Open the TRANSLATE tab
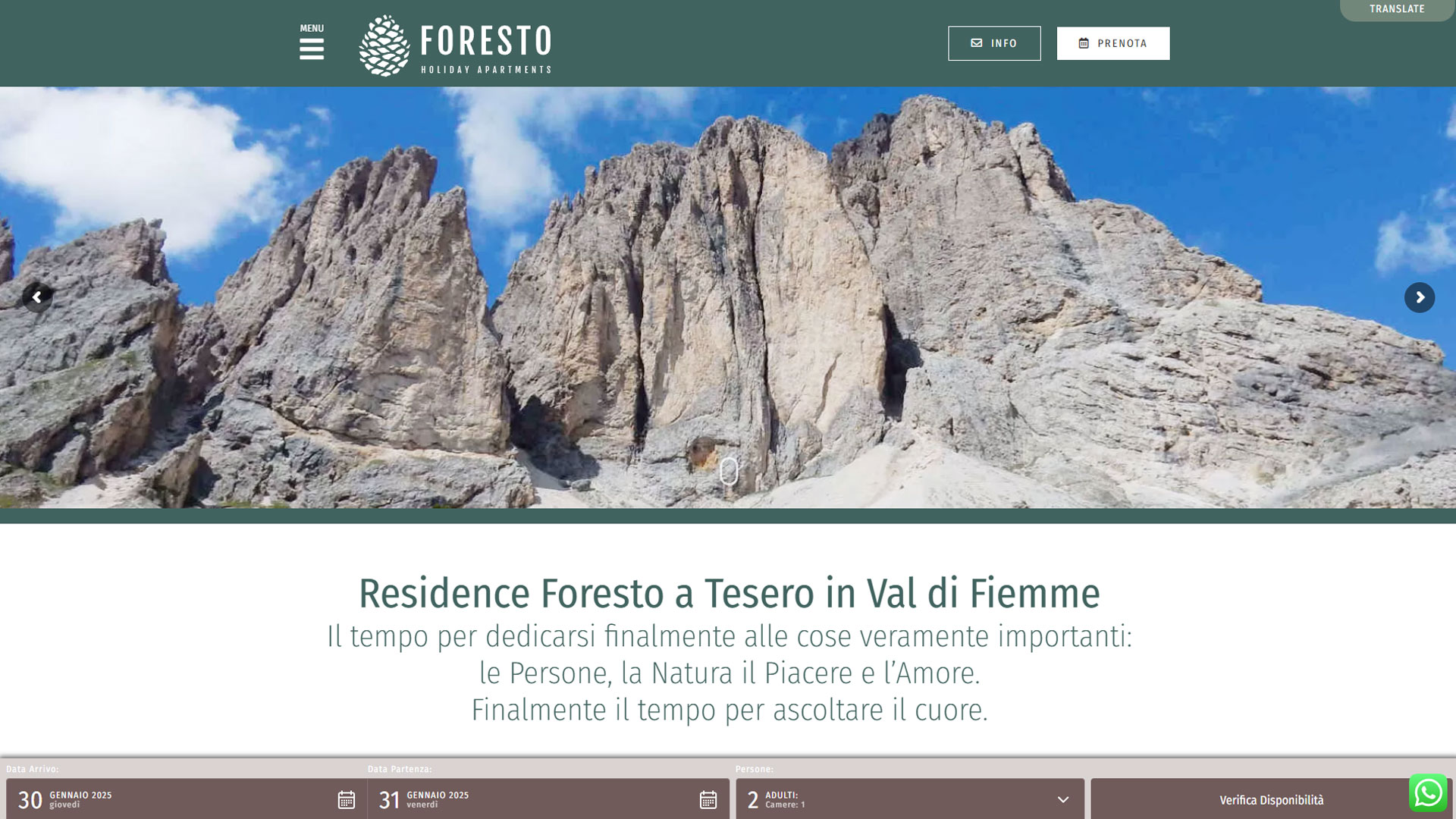Image resolution: width=1456 pixels, height=819 pixels. pyautogui.click(x=1396, y=10)
